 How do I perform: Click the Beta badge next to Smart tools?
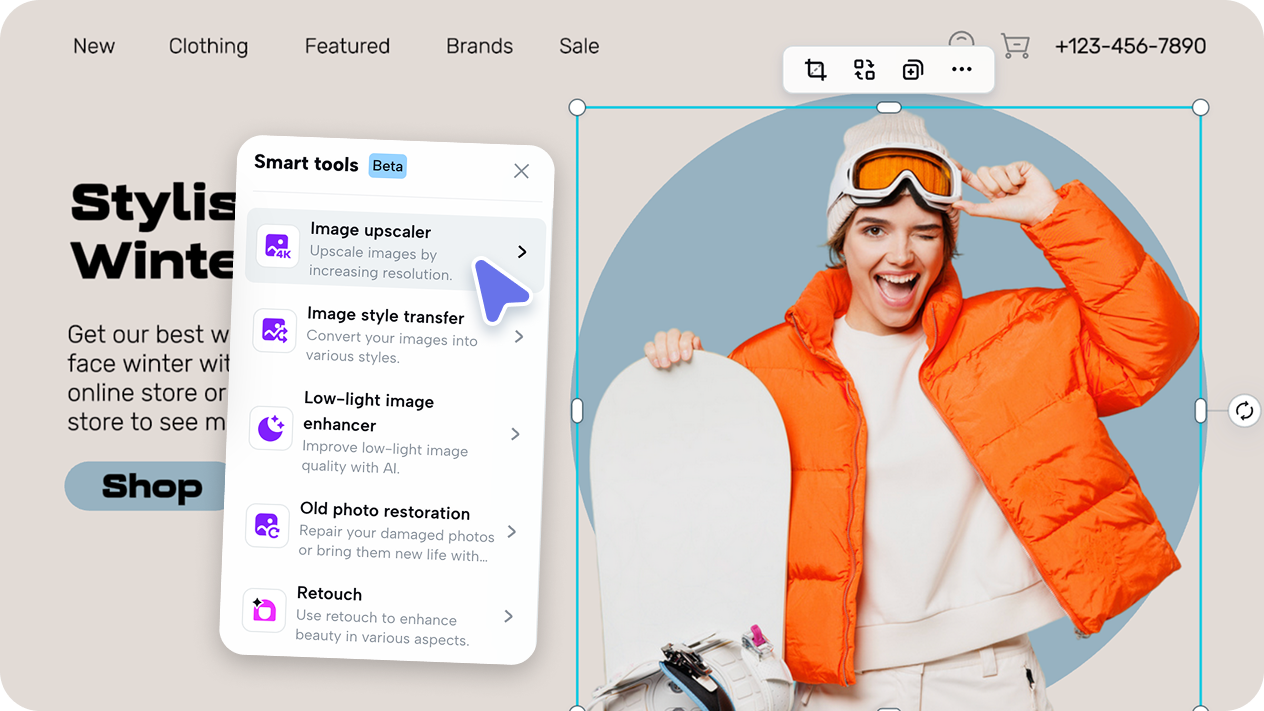388,166
